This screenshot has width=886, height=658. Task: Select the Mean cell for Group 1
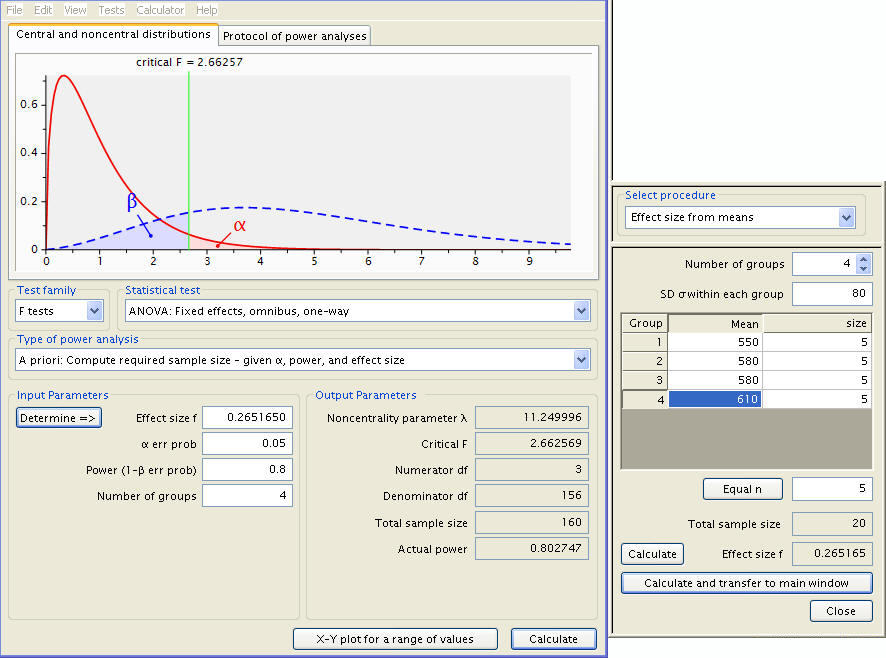(x=714, y=340)
